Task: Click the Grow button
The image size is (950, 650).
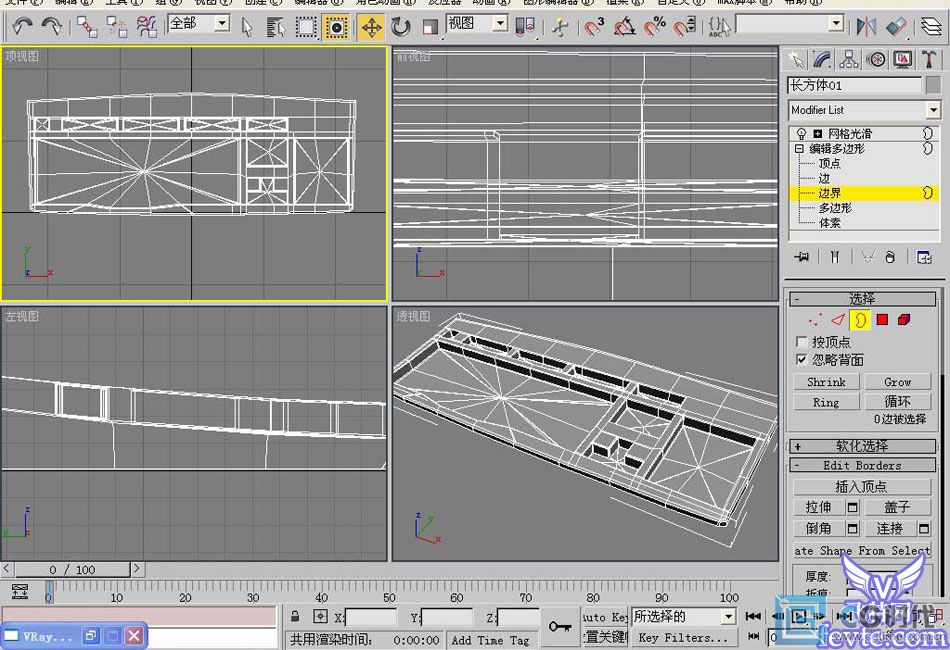Action: coord(897,382)
